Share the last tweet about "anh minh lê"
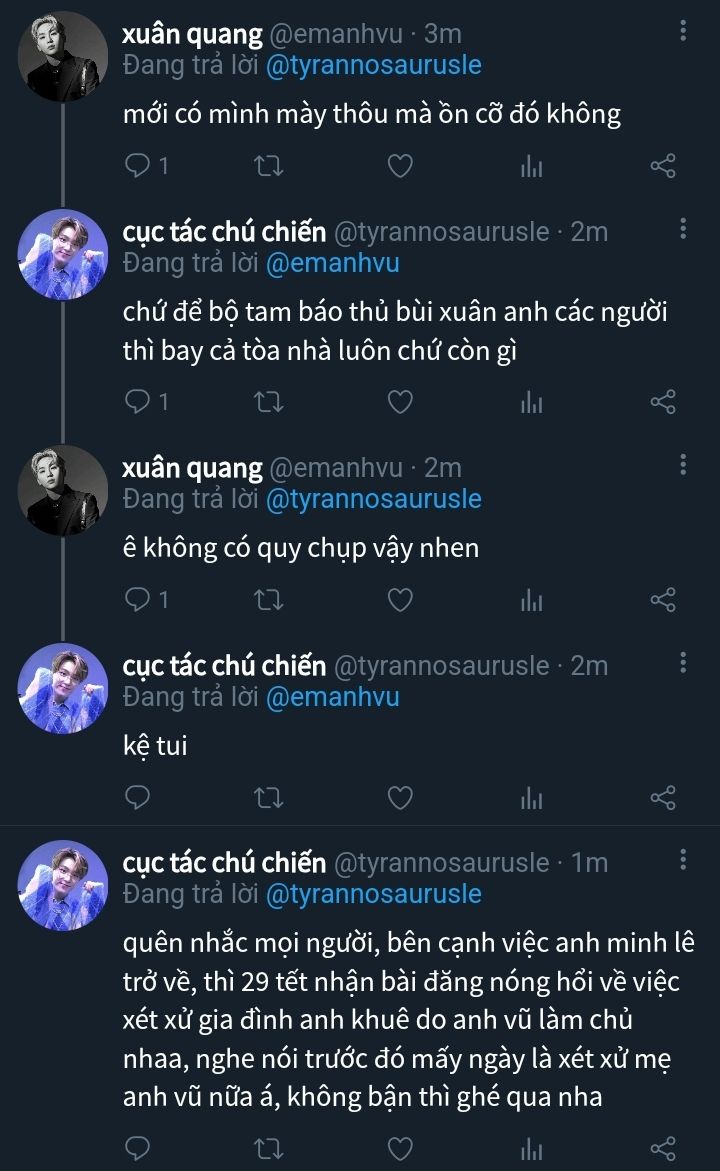The width and height of the screenshot is (720, 1171). coord(663,1147)
